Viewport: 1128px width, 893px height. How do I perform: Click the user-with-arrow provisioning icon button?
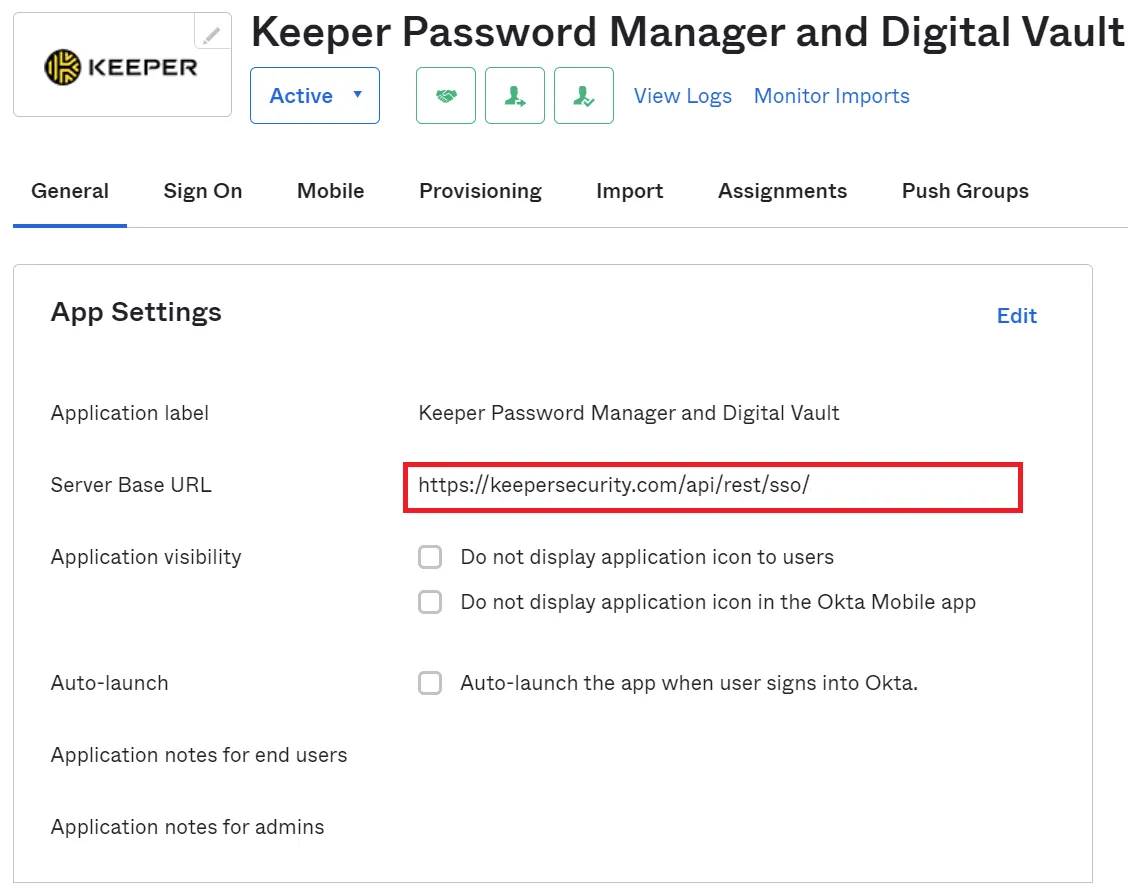pyautogui.click(x=515, y=96)
